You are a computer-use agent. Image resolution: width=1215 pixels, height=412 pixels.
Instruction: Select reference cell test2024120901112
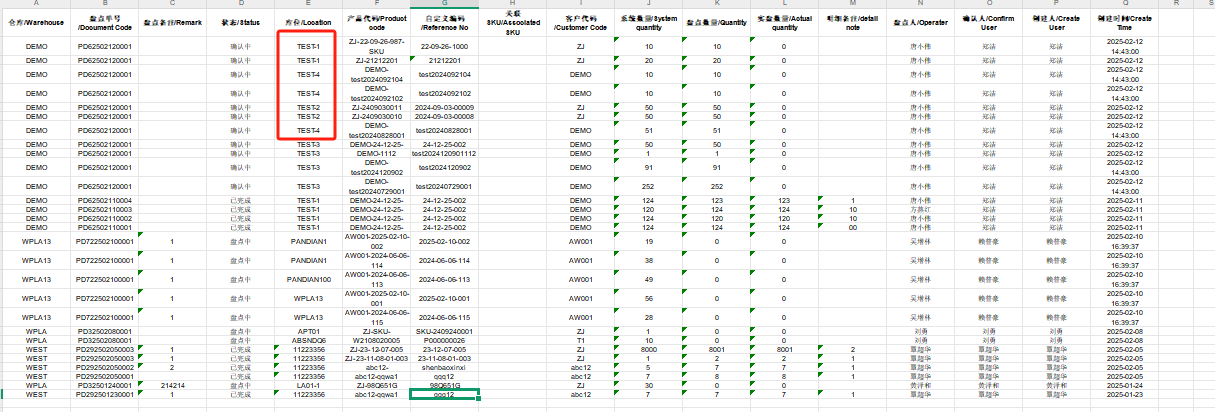[x=445, y=153]
